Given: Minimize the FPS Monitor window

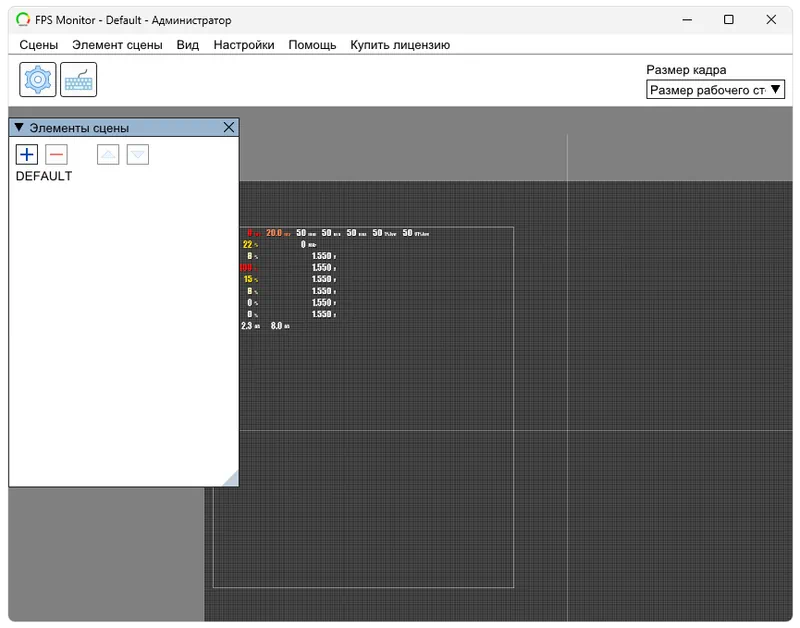Looking at the screenshot, I should pos(687,20).
